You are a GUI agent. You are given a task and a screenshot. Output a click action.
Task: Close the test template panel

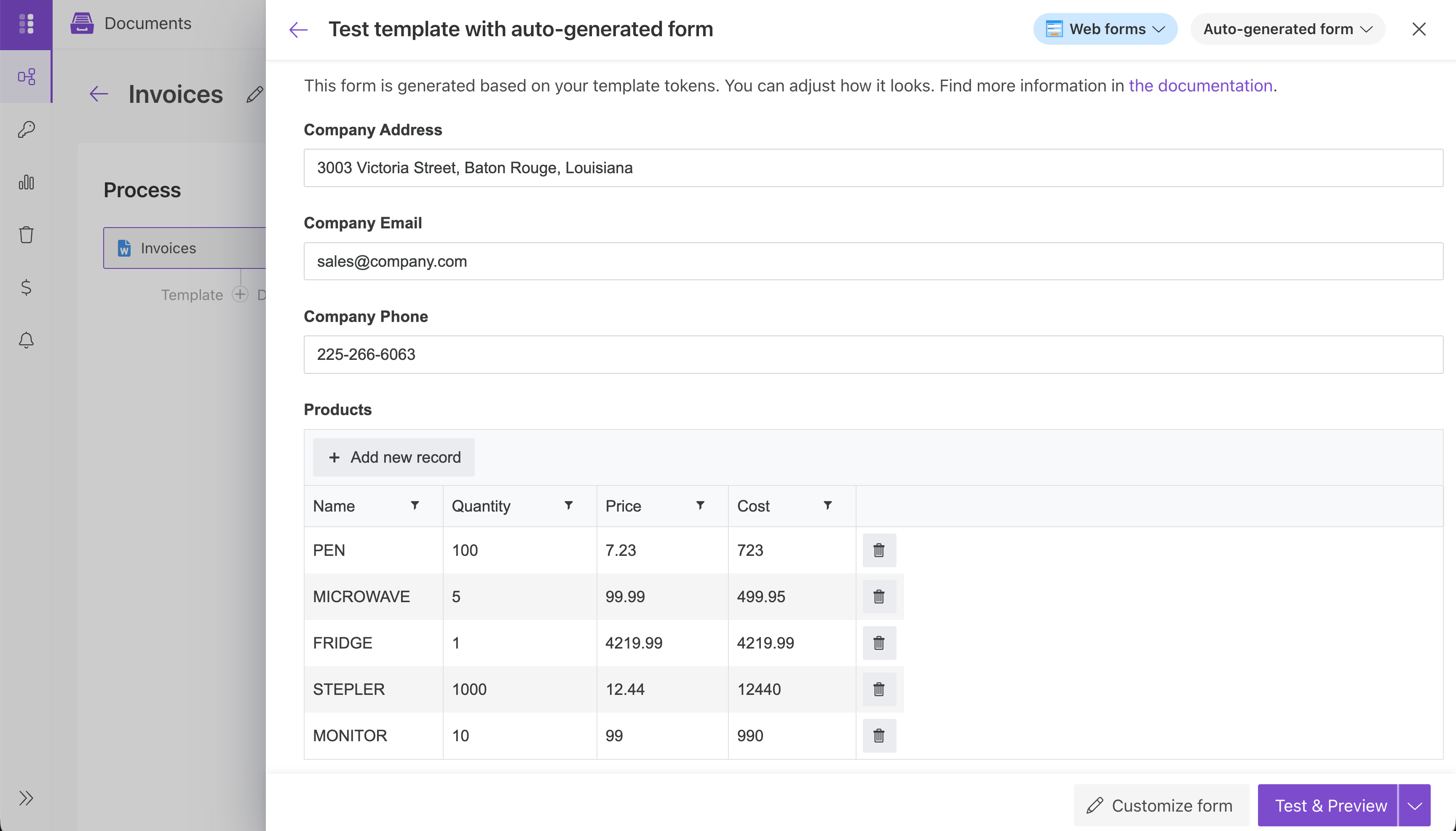(x=1419, y=29)
